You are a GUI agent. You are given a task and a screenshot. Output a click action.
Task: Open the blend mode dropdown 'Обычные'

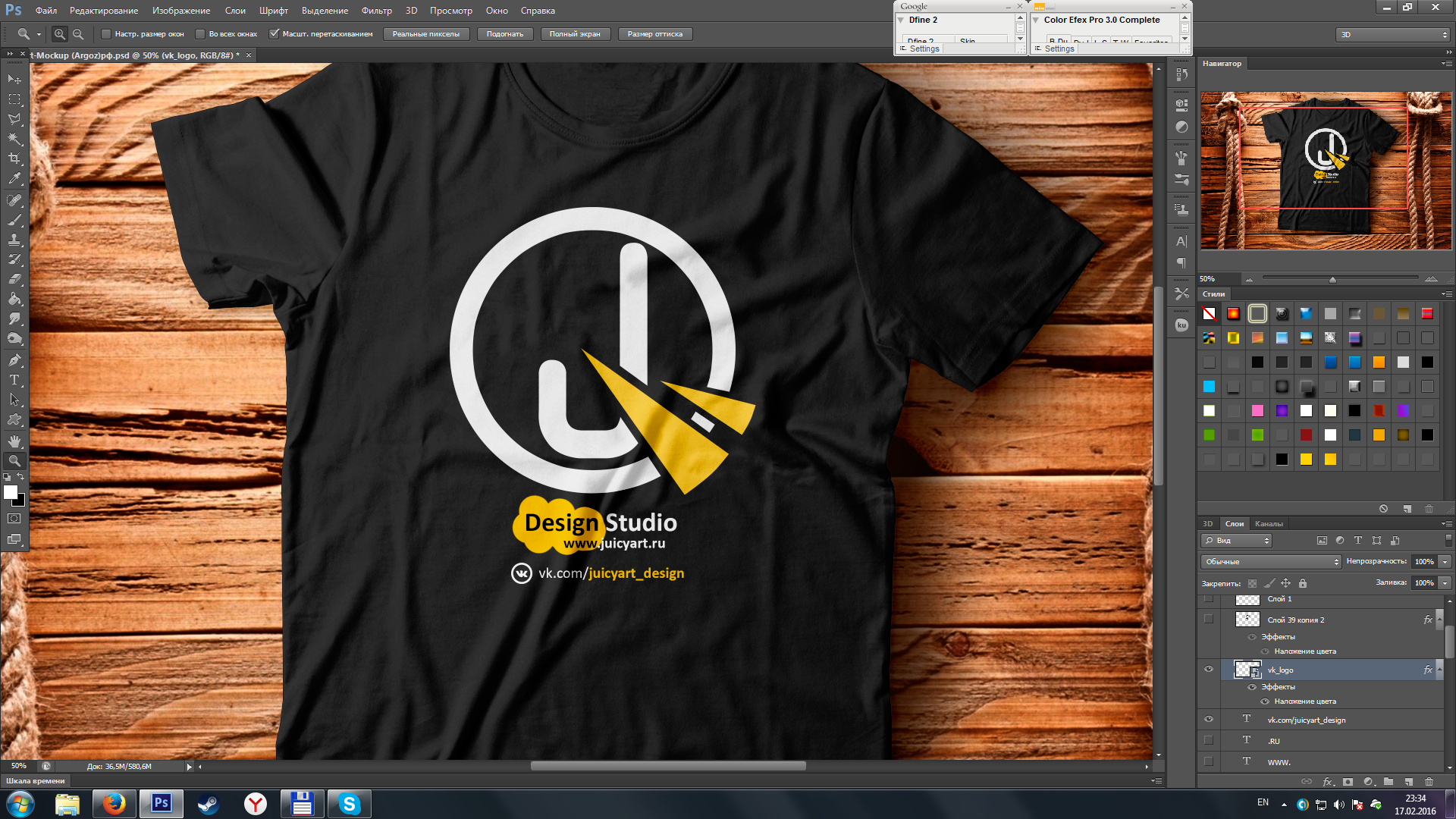pos(1272,562)
